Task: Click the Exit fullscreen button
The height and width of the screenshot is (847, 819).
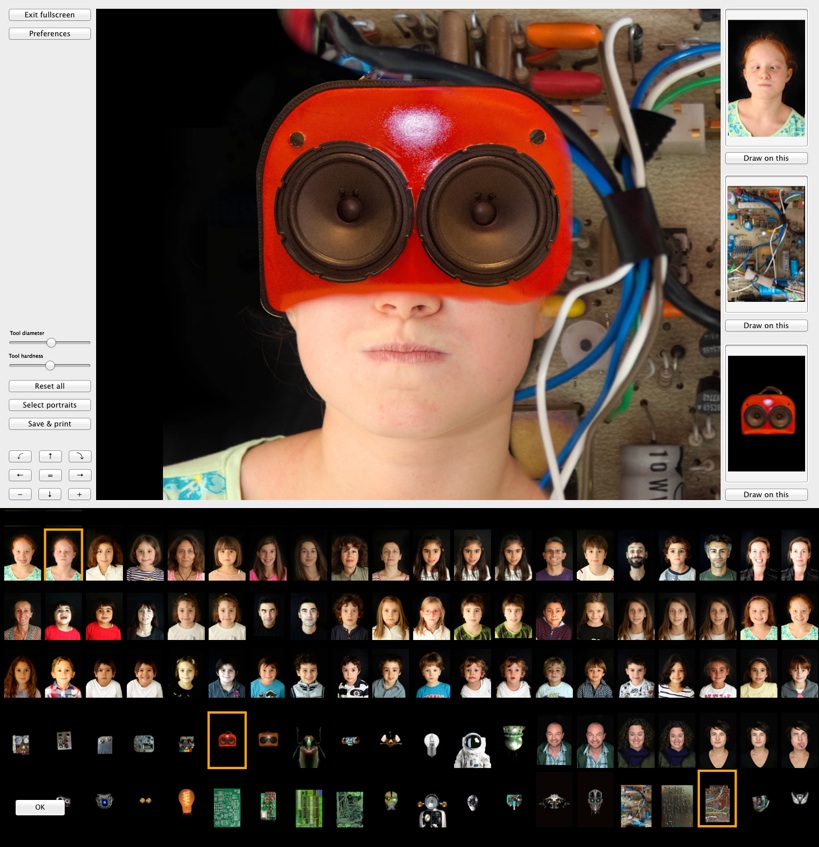Action: [49, 15]
